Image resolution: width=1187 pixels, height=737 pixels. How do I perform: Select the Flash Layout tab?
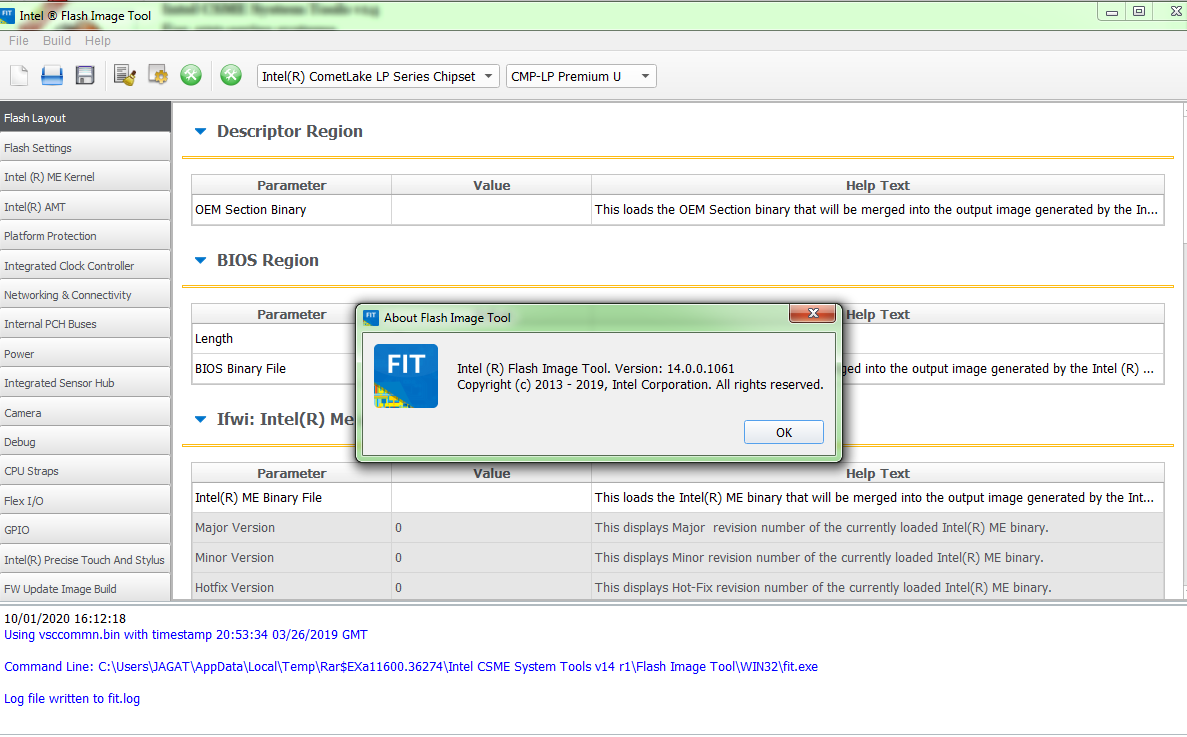(x=85, y=118)
